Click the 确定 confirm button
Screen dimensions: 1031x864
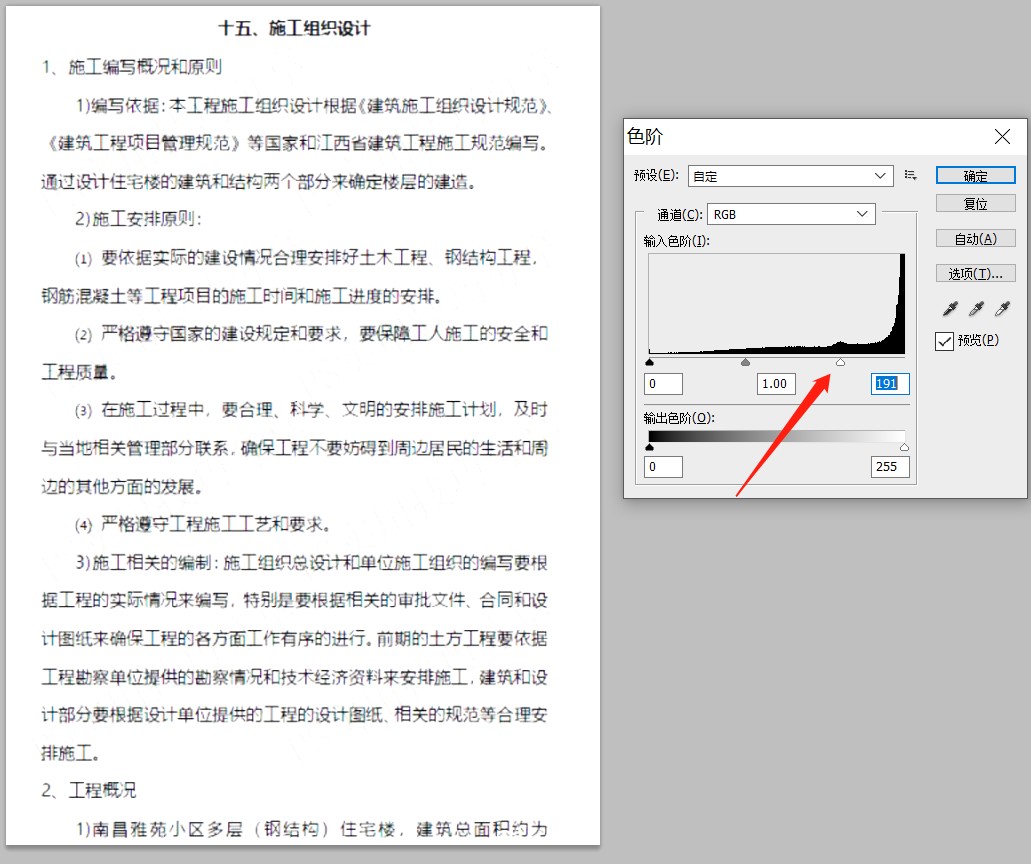click(975, 175)
